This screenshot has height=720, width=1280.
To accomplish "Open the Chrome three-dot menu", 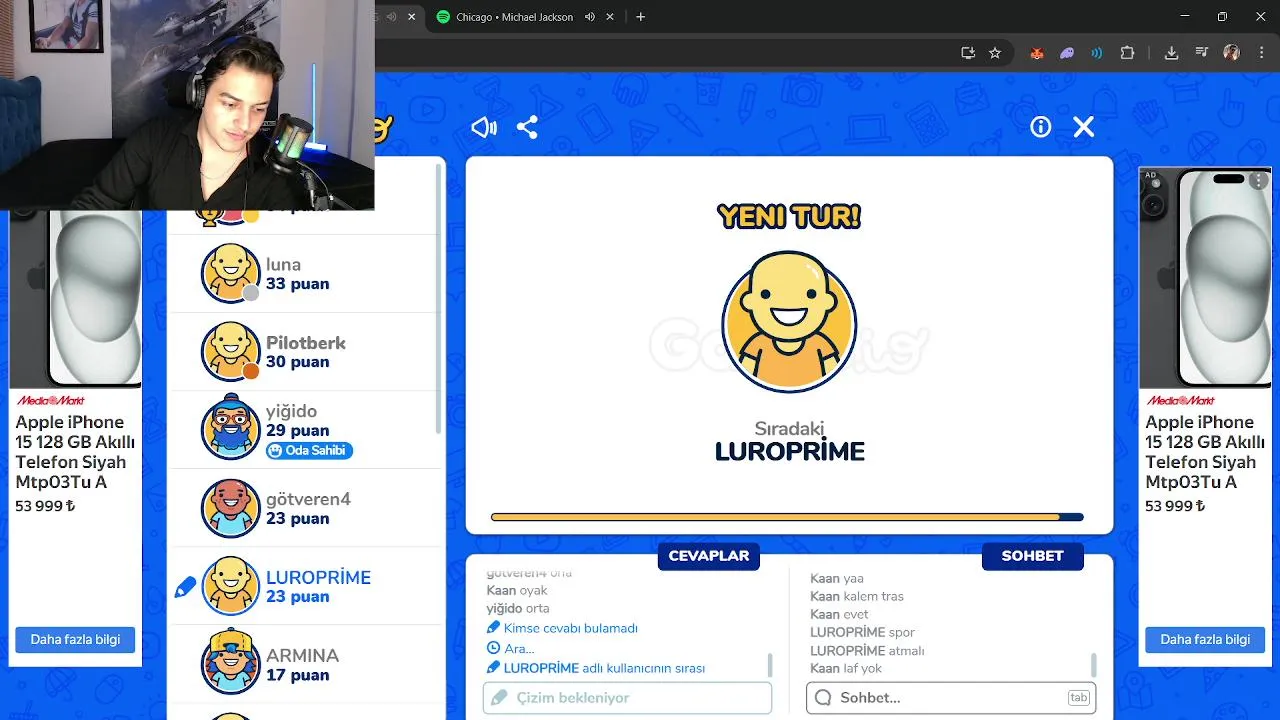I will 1261,53.
